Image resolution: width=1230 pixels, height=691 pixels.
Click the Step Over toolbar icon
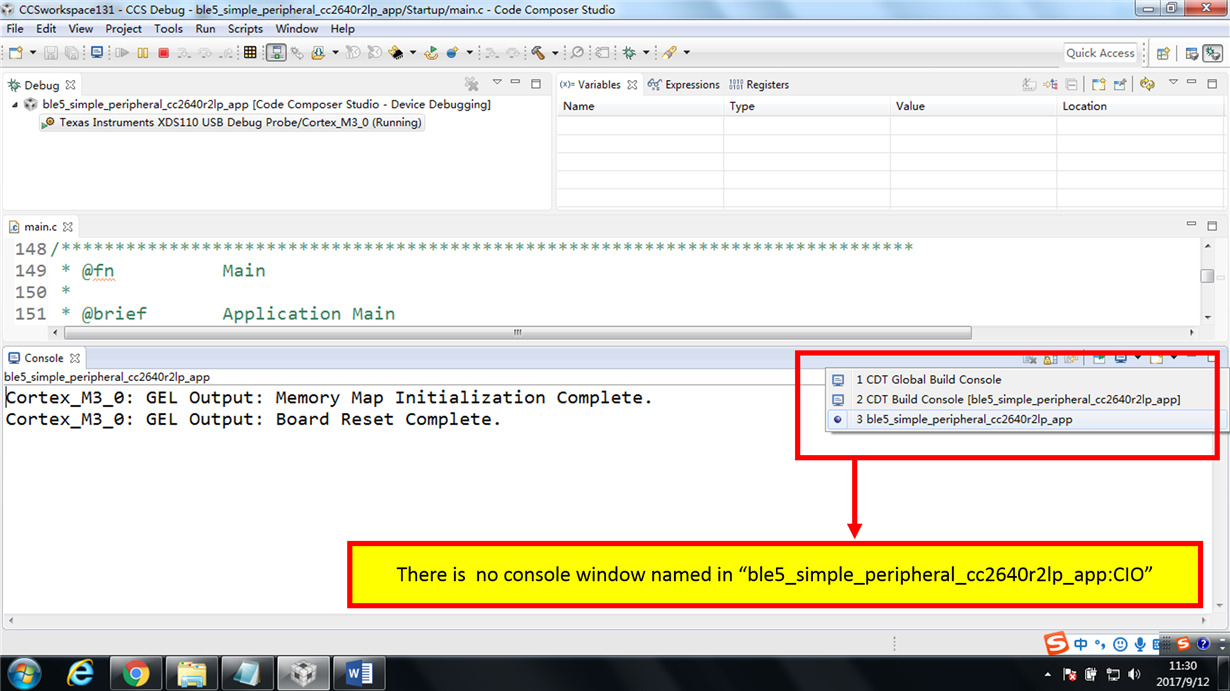pyautogui.click(x=204, y=52)
